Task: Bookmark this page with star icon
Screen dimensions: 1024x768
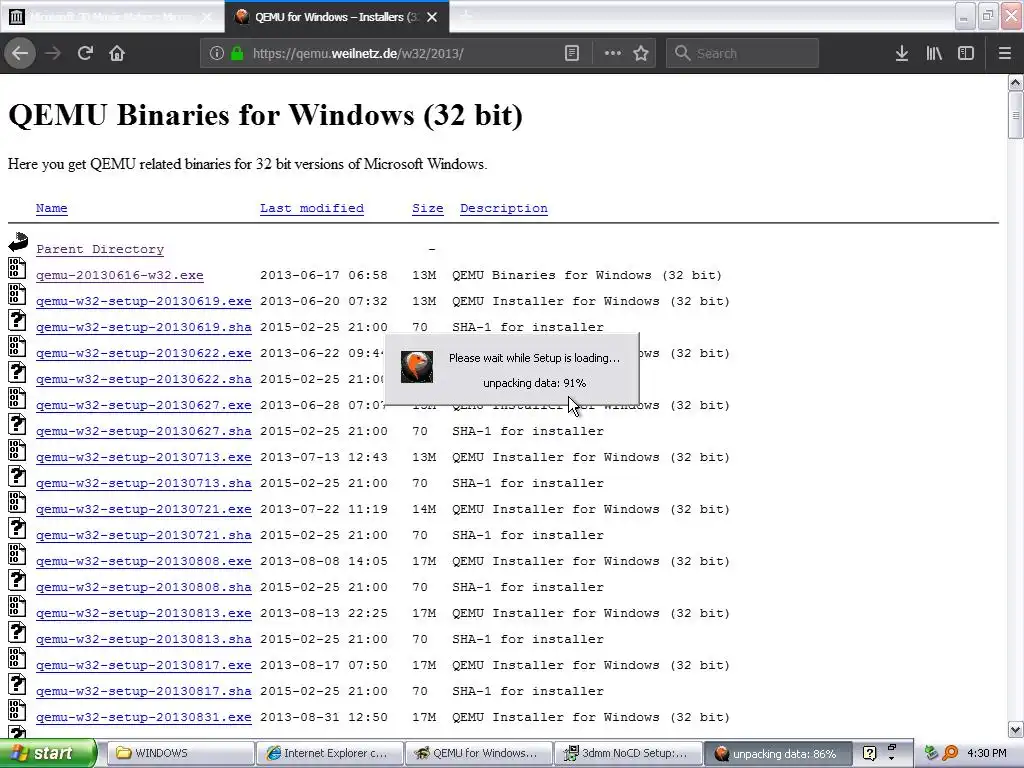Action: pyautogui.click(x=641, y=53)
